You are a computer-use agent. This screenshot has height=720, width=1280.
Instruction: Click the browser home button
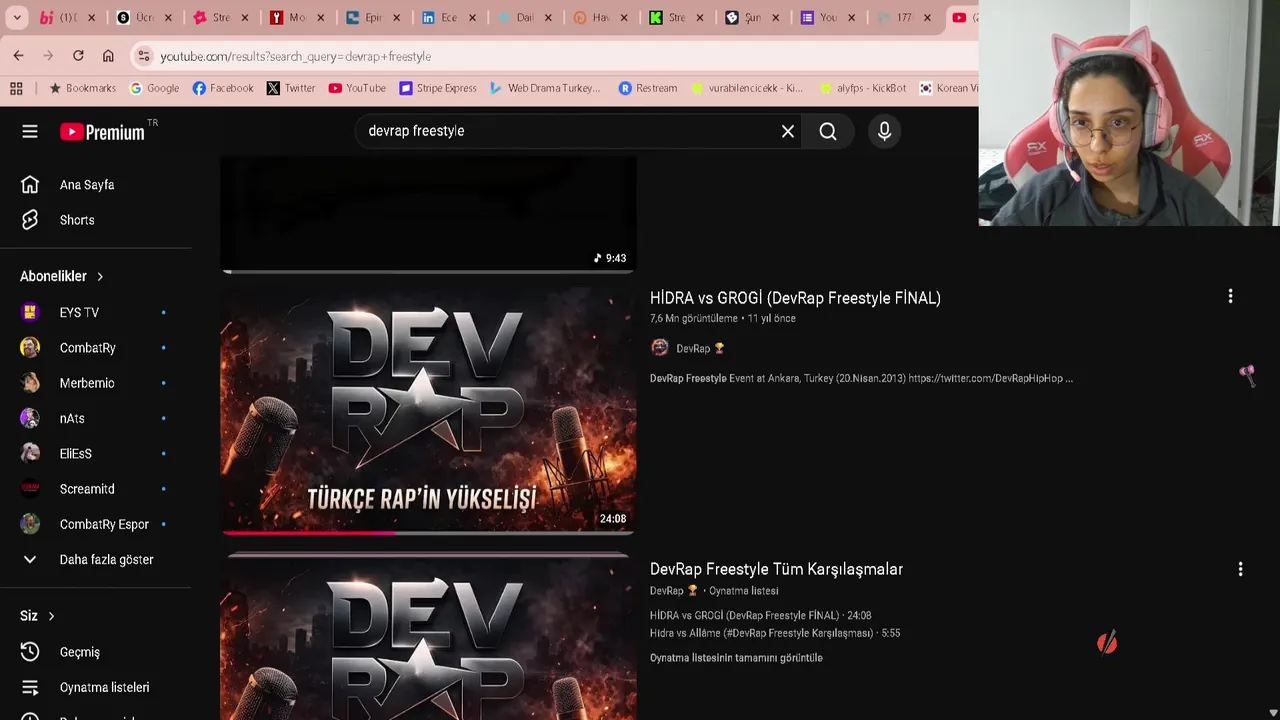[x=108, y=56]
